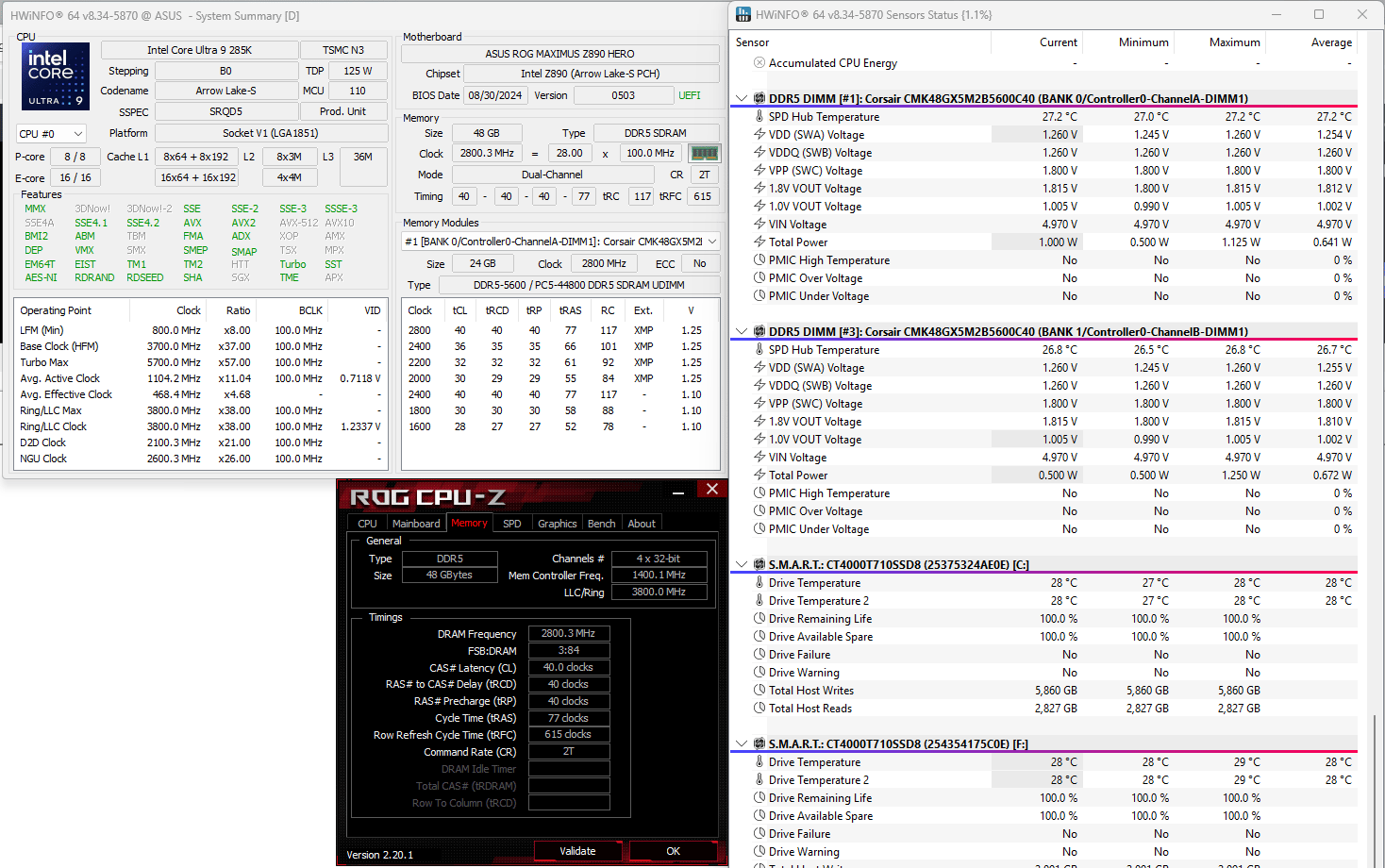Switch to the Mainboard tab in CPU-Z
Image resolution: width=1385 pixels, height=868 pixels.
(415, 523)
